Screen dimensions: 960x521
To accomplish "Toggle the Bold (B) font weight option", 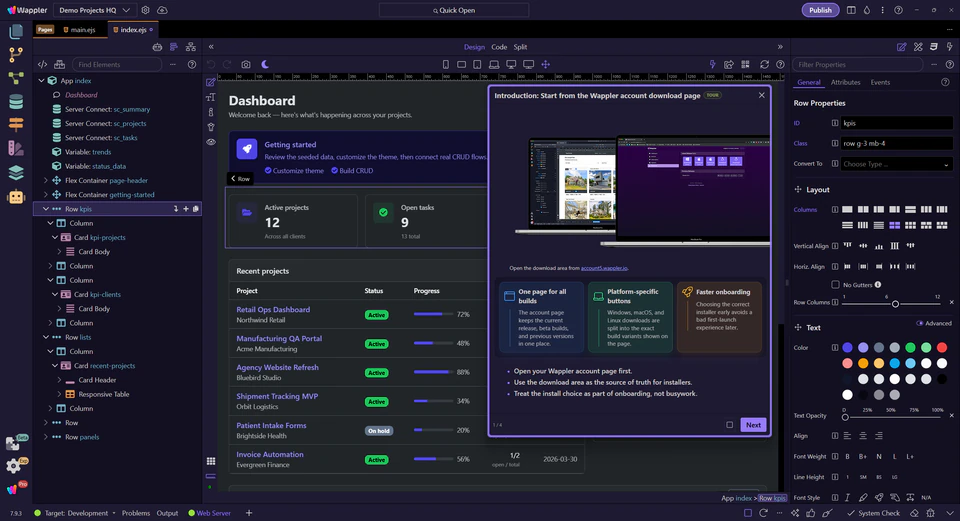I will pos(847,457).
